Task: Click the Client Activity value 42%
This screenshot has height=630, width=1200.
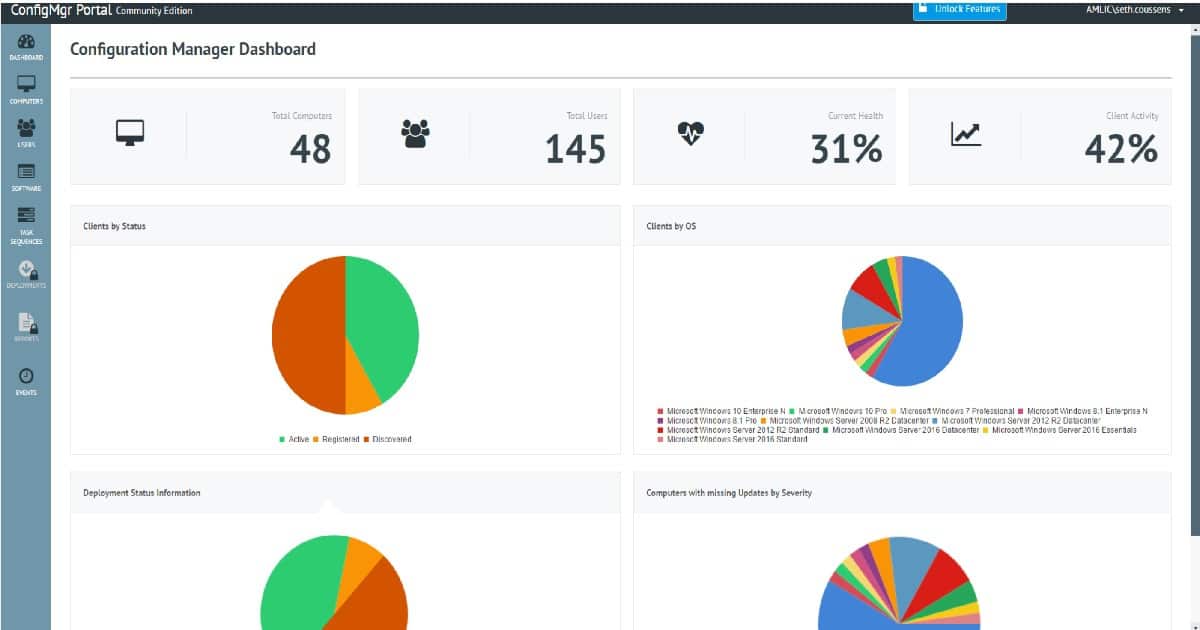Action: (x=1121, y=150)
